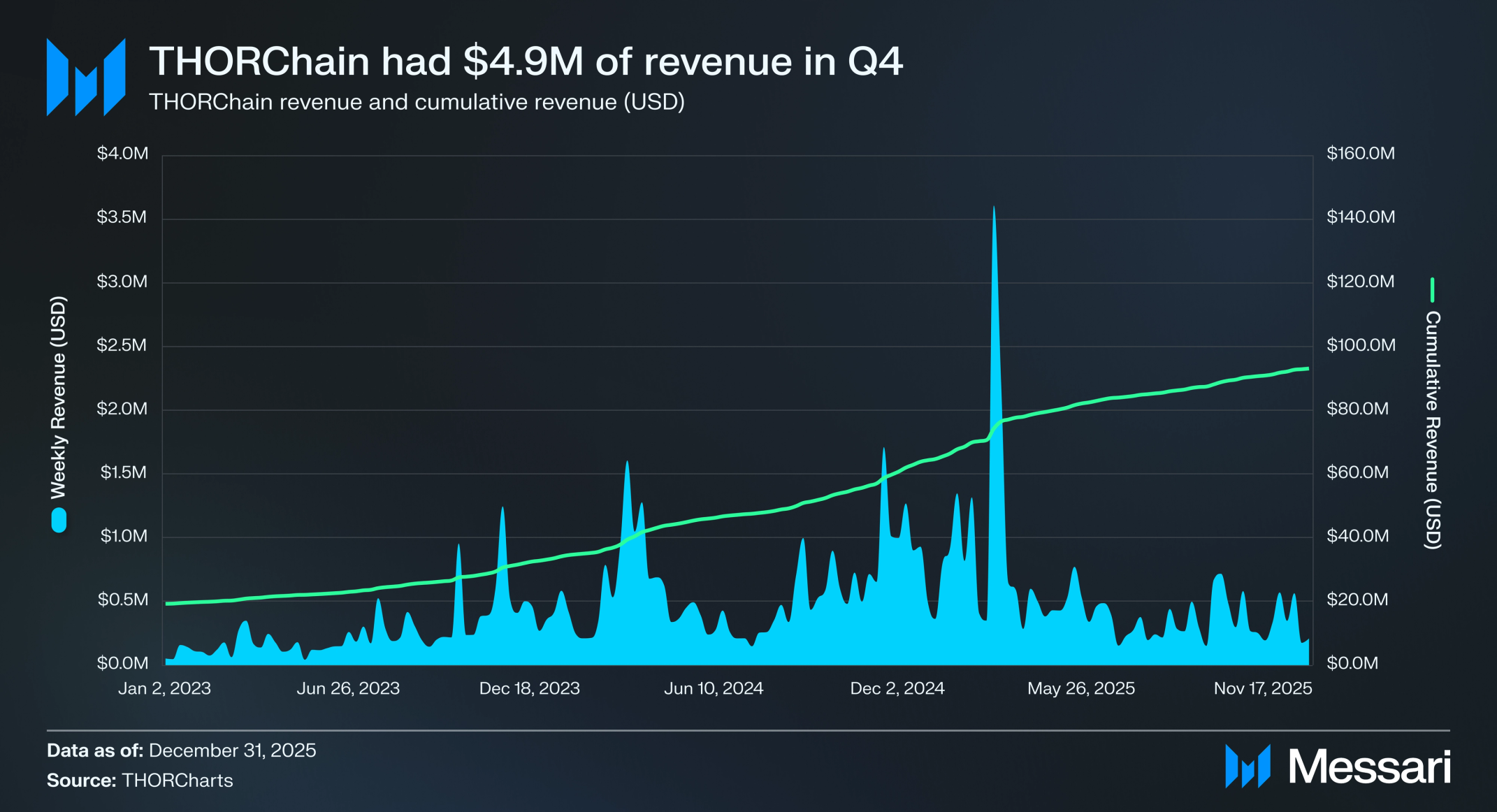Click the Nov 17, 2025 axis label
The image size is (1497, 812).
pyautogui.click(x=1263, y=688)
